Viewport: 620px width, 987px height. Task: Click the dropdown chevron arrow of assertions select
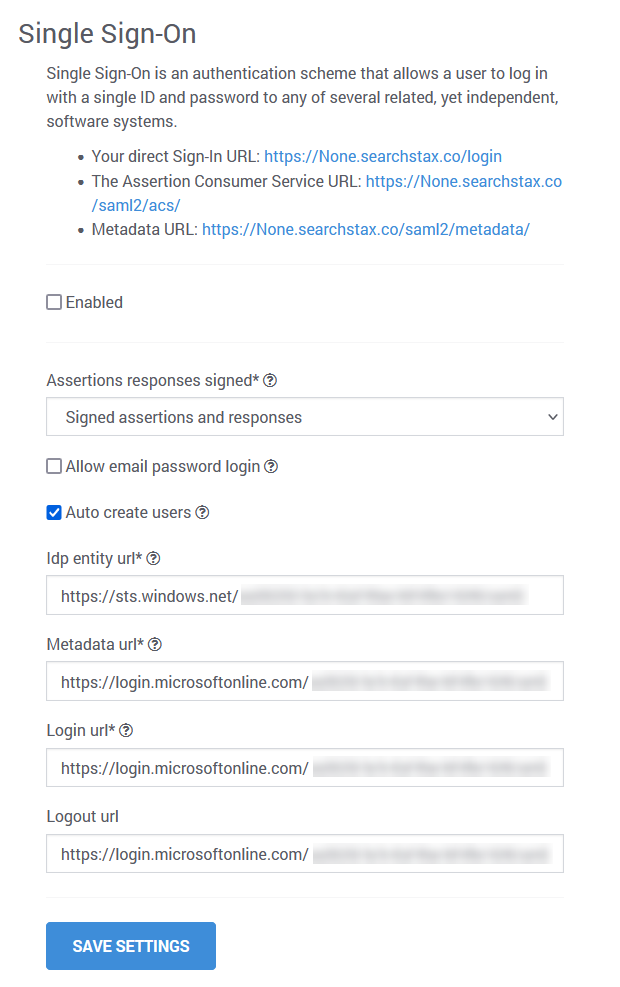point(553,417)
